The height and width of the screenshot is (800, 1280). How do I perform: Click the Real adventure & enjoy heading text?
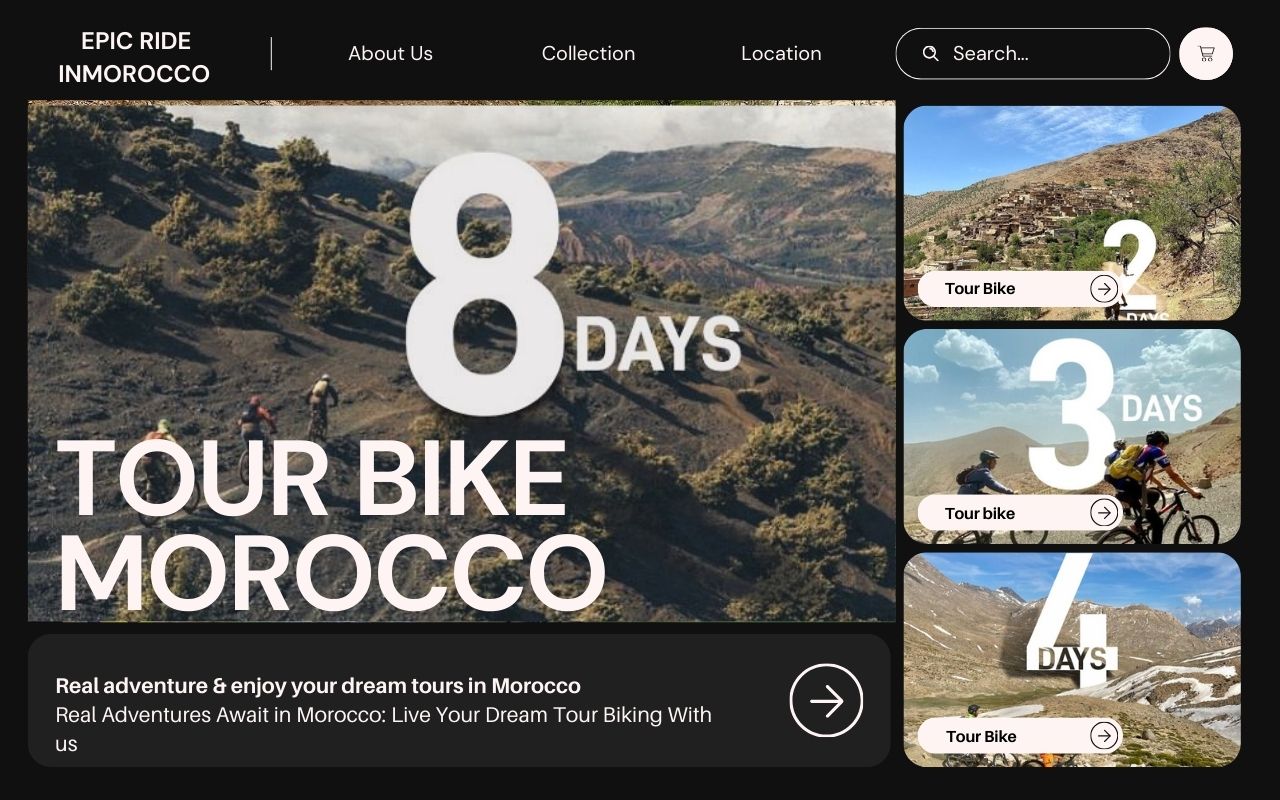coord(318,686)
